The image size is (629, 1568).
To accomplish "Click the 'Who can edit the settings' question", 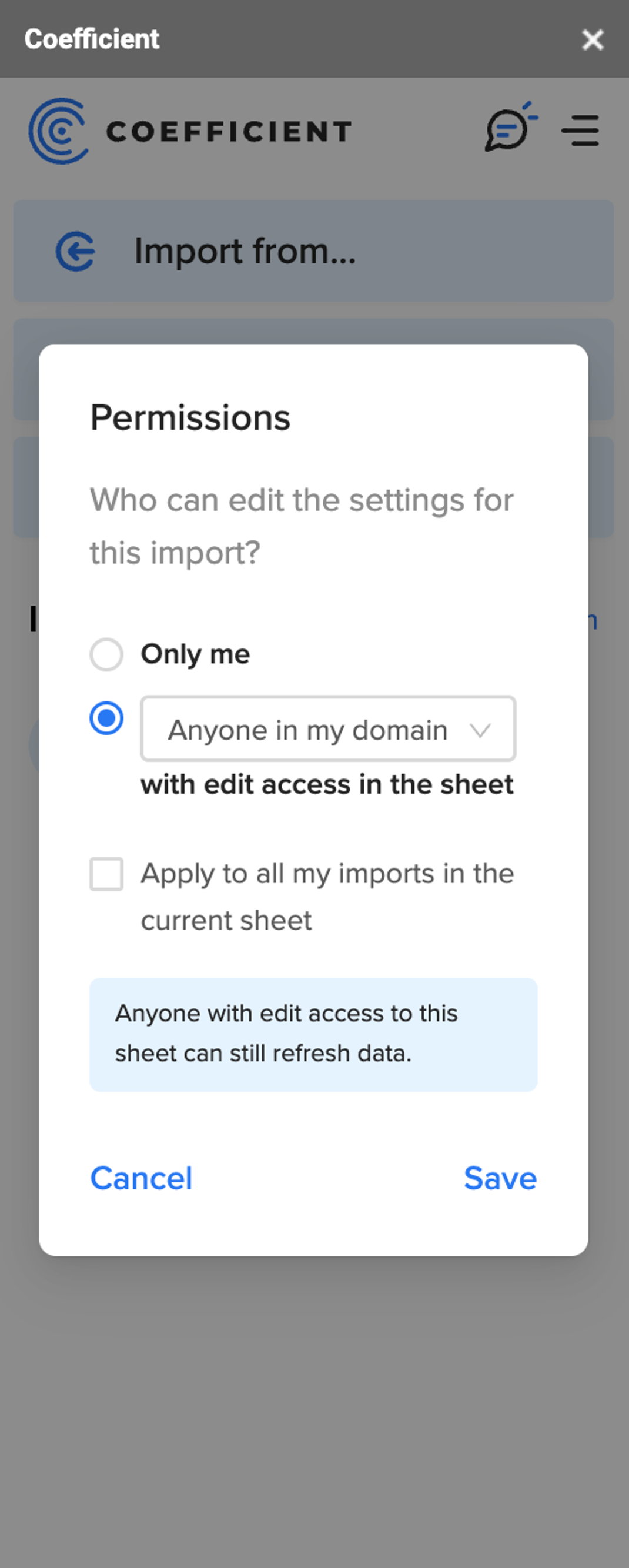I will coord(302,526).
